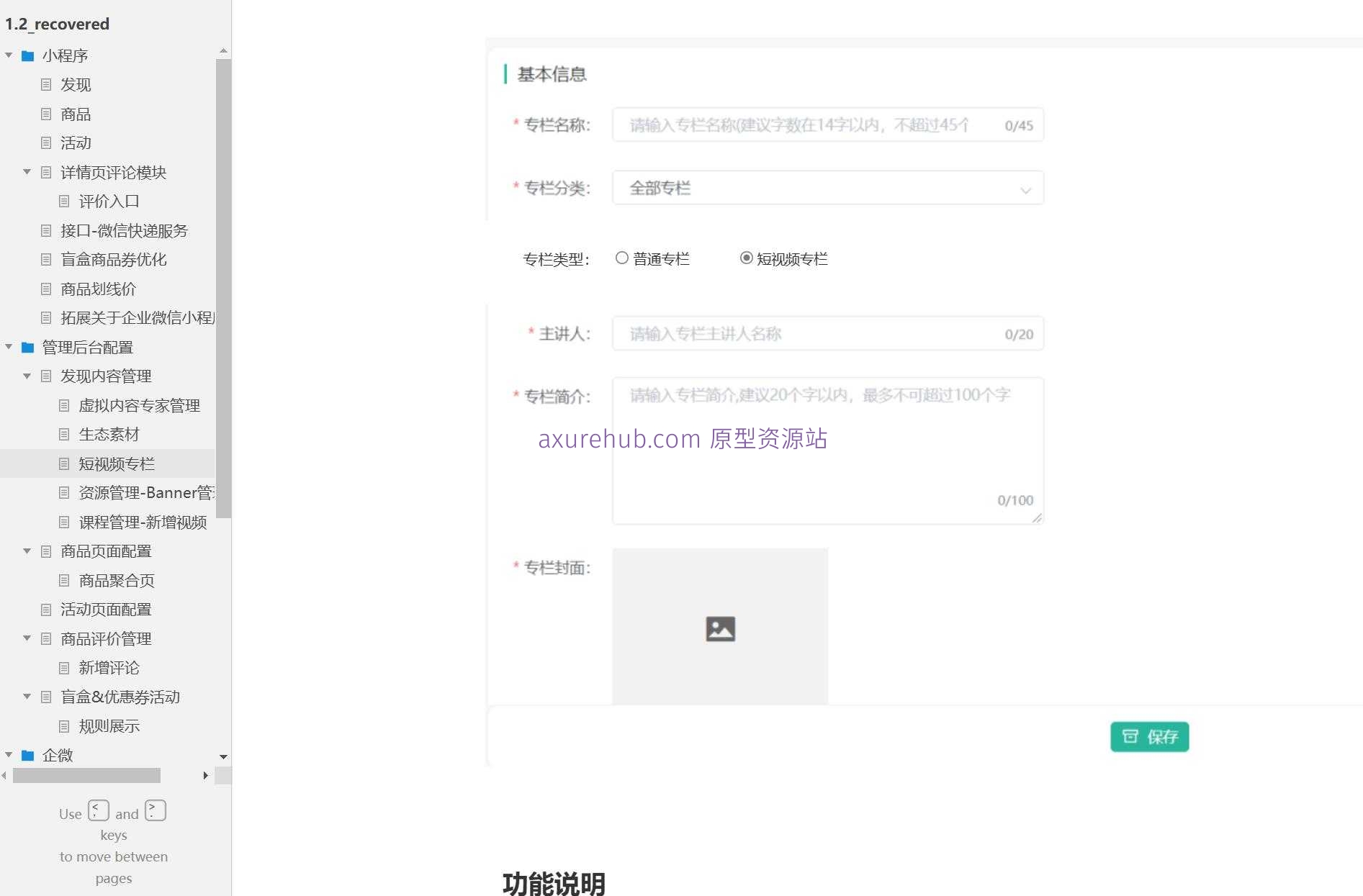Screen dimensions: 1363x896
Task: Collapse the 详情页评论模块 tree expander
Action: coord(27,172)
